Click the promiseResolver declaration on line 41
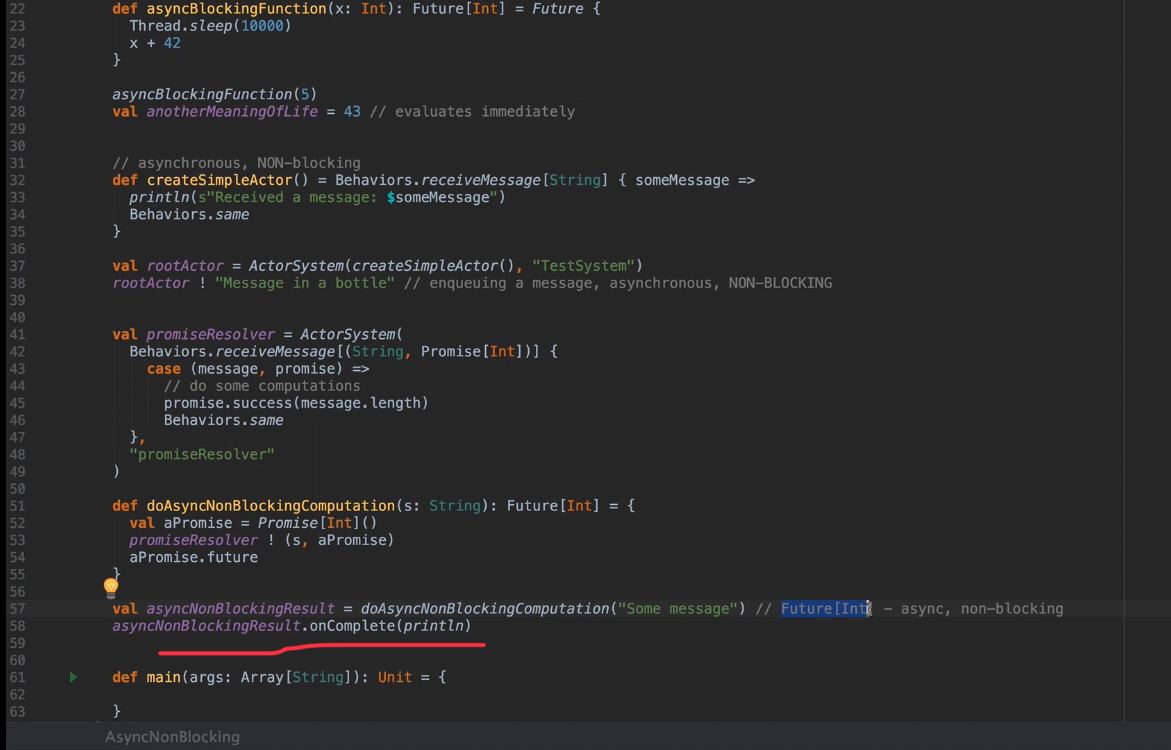 pyautogui.click(x=211, y=335)
